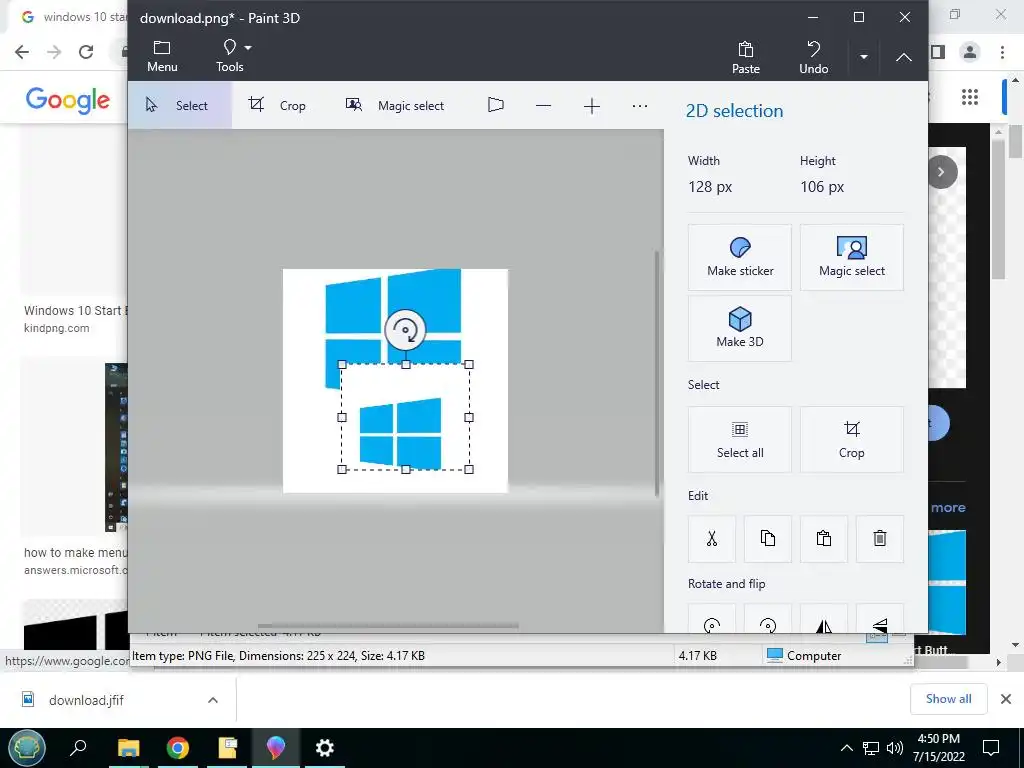The width and height of the screenshot is (1024, 768).
Task: Open the notification center icon
Action: [991, 748]
